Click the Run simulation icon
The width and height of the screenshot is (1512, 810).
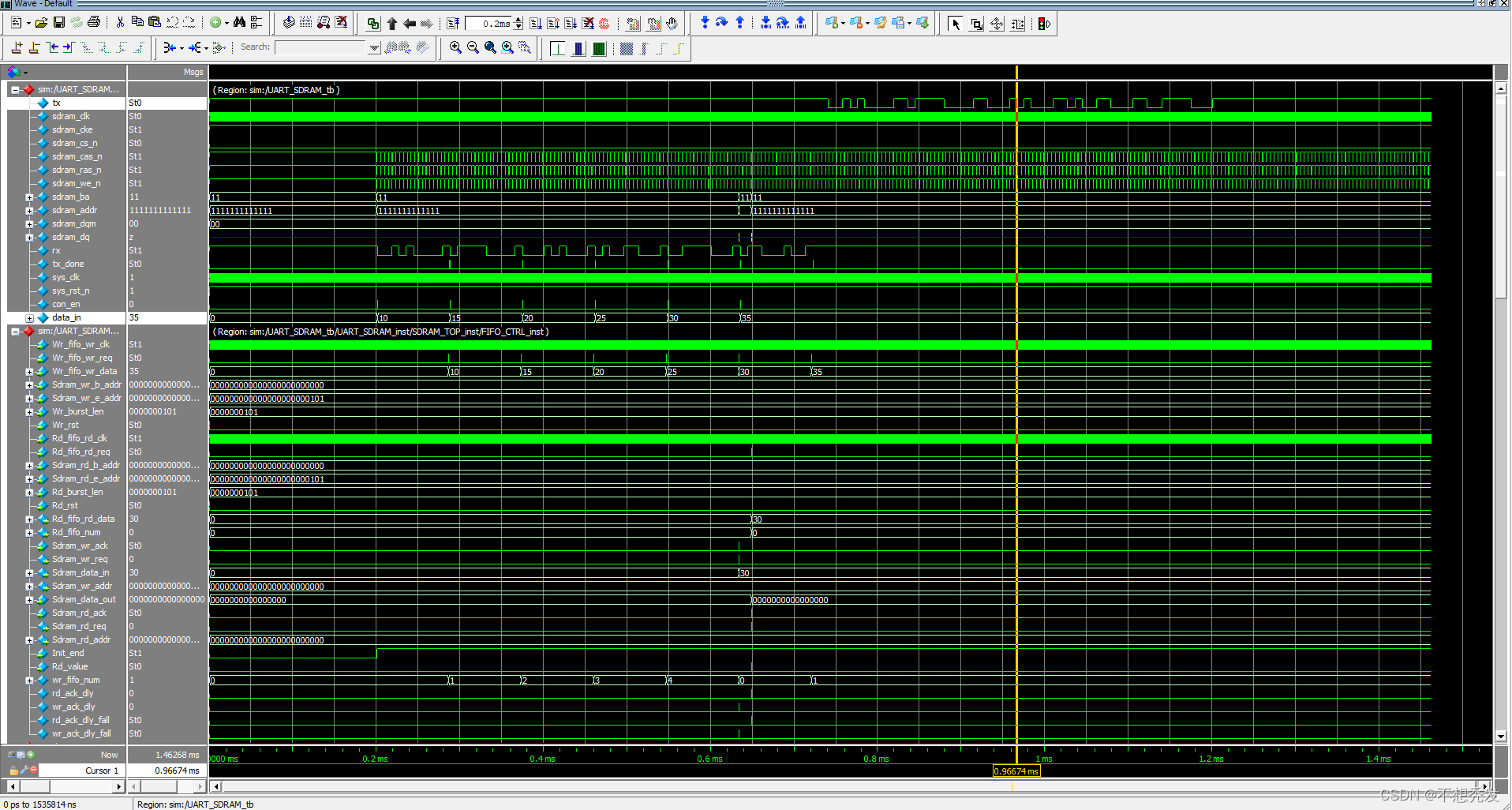[536, 24]
